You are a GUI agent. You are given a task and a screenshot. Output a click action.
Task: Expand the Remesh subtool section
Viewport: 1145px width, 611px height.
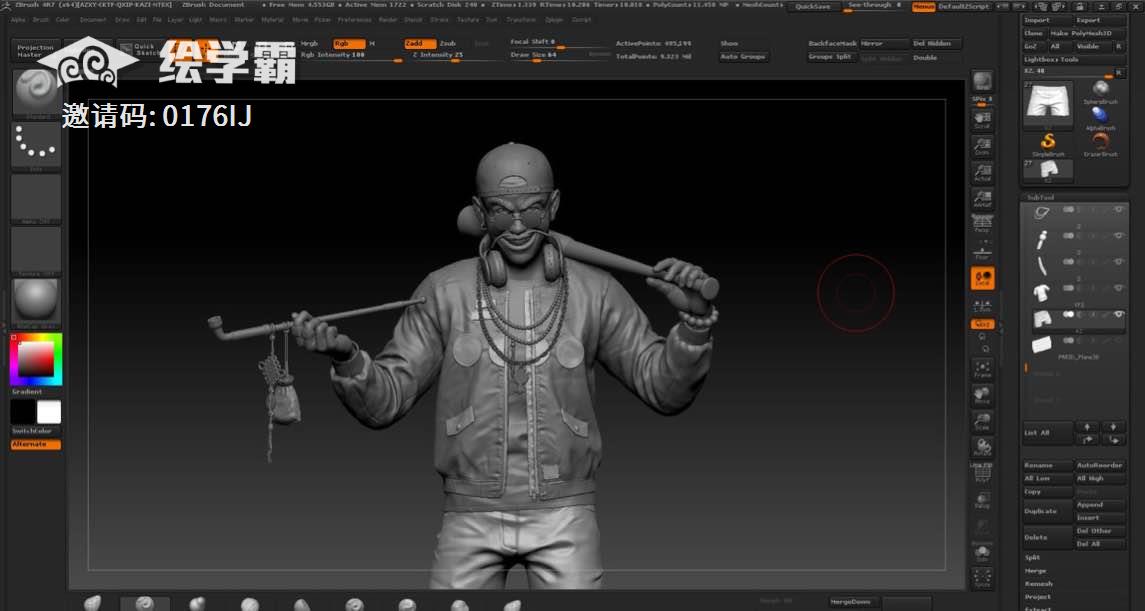tap(1038, 584)
